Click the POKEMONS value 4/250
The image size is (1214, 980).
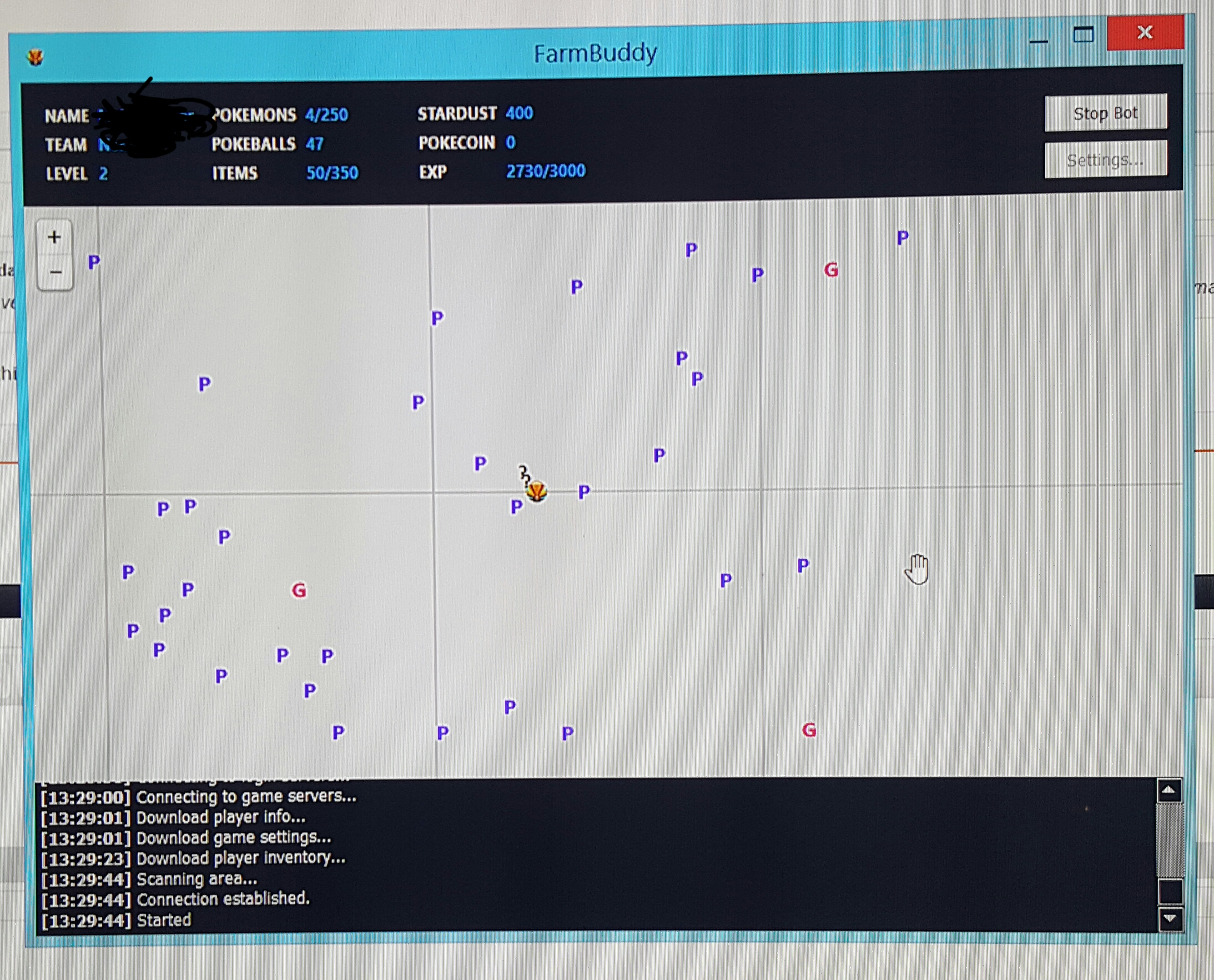[326, 114]
